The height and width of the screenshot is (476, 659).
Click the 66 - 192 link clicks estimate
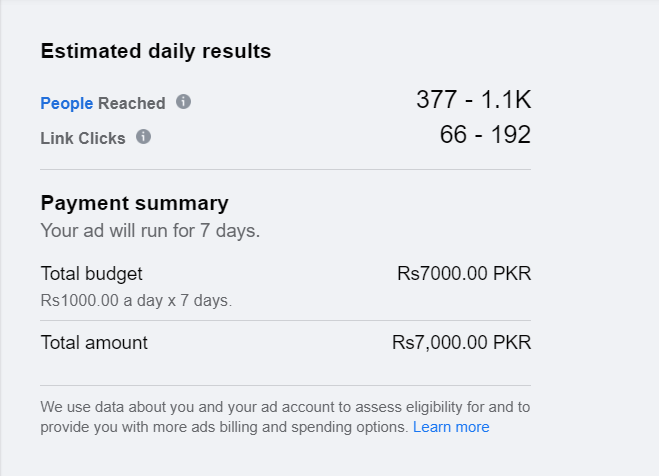(x=485, y=135)
